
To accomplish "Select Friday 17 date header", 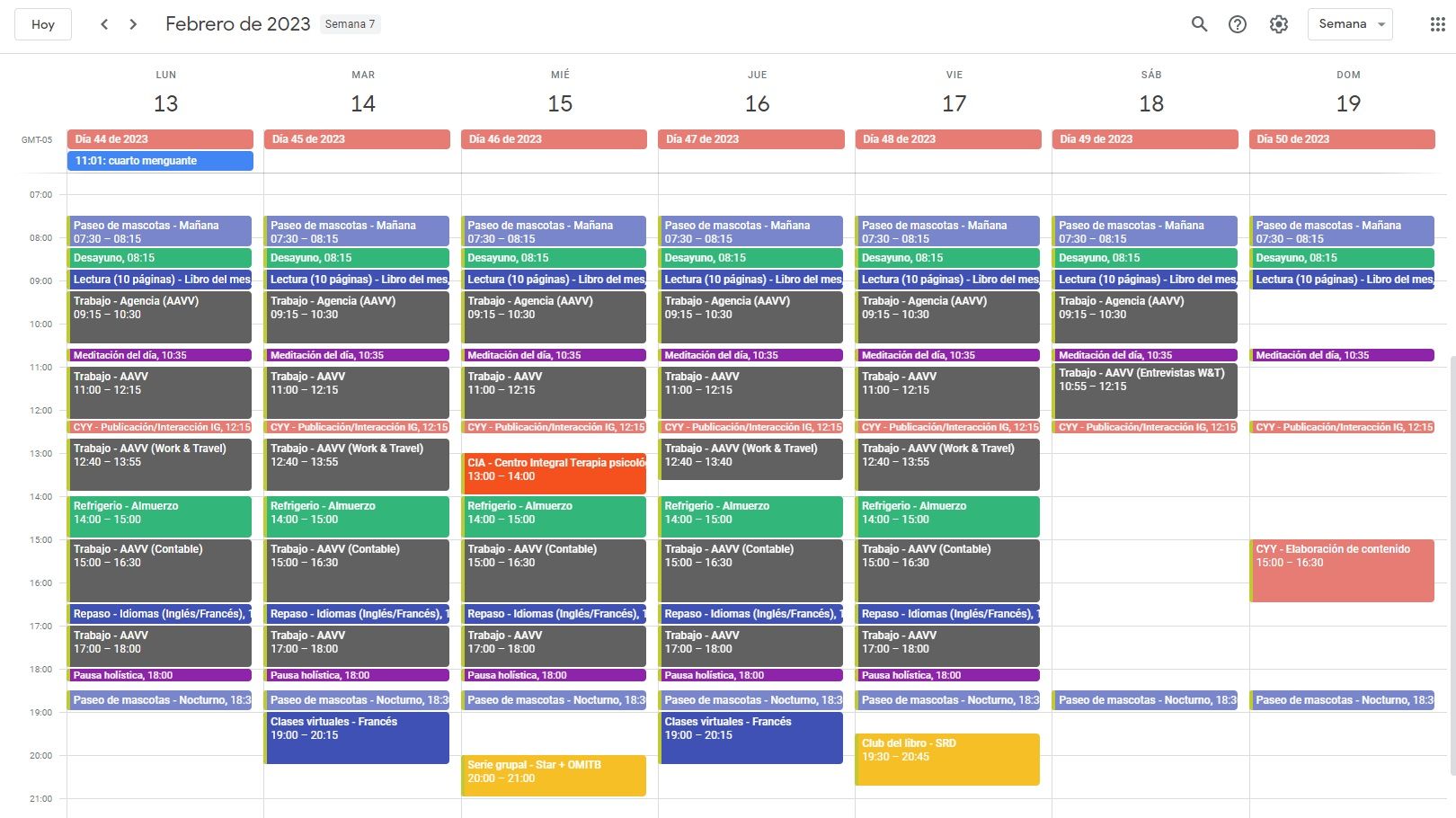I will pos(954,103).
